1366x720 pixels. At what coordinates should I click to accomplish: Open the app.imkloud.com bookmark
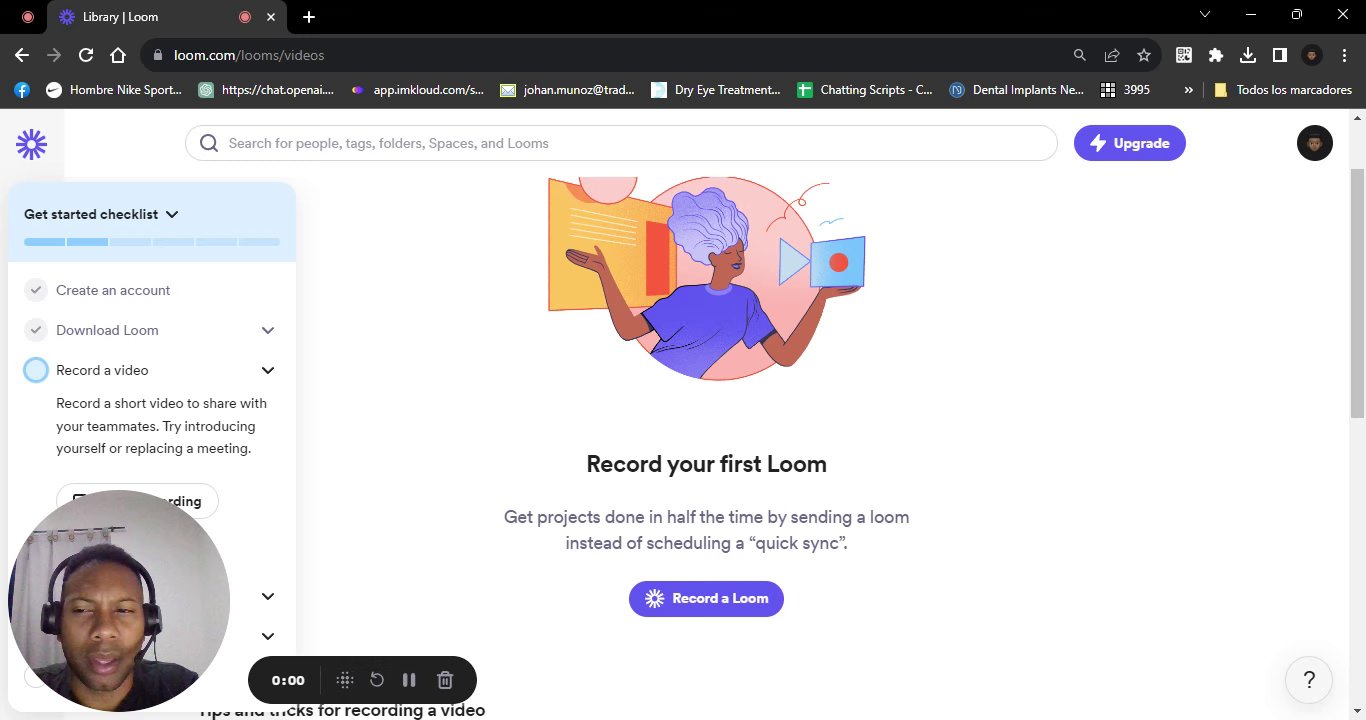point(417,90)
